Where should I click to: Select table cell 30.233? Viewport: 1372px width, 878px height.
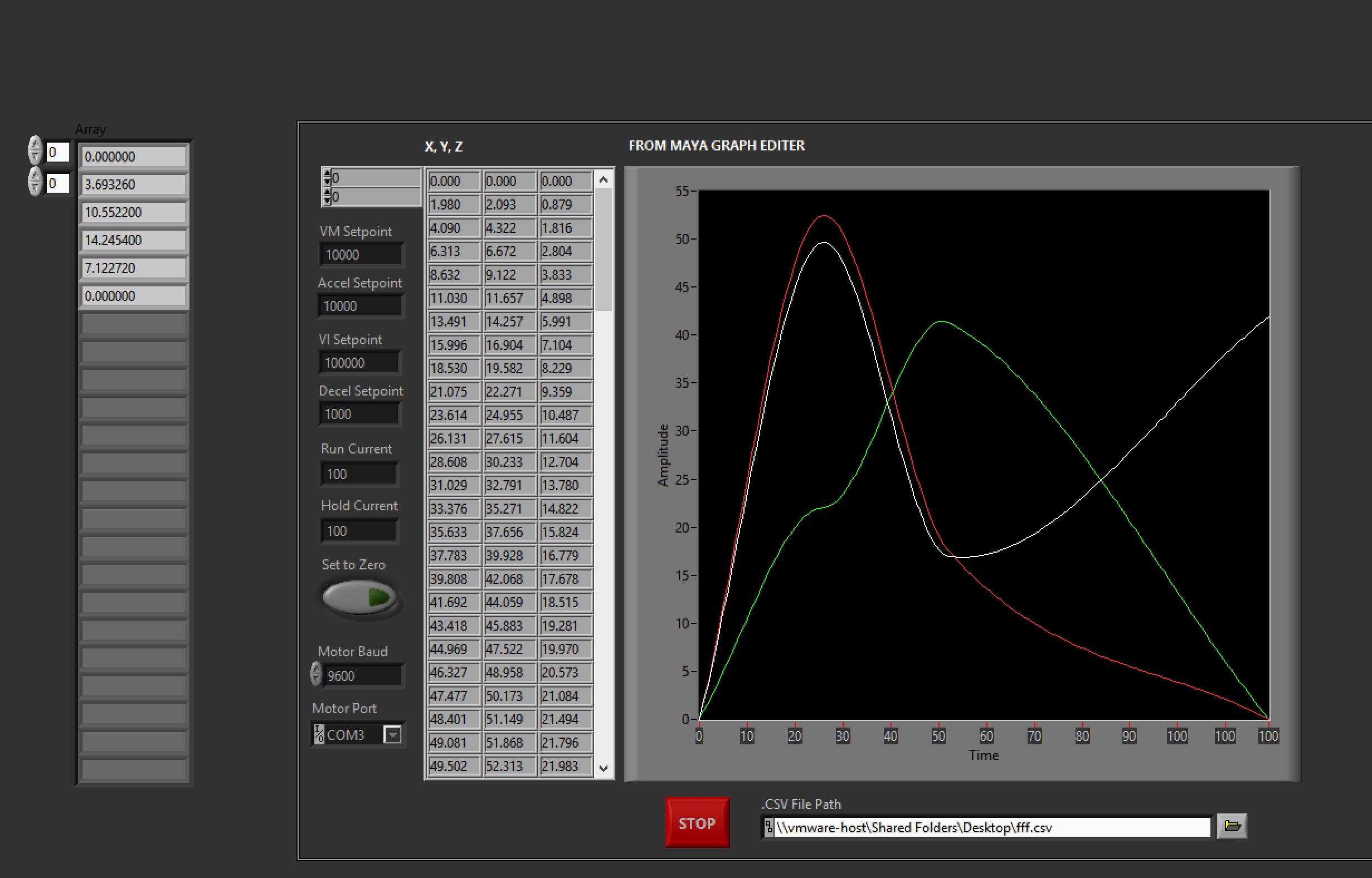pos(510,461)
